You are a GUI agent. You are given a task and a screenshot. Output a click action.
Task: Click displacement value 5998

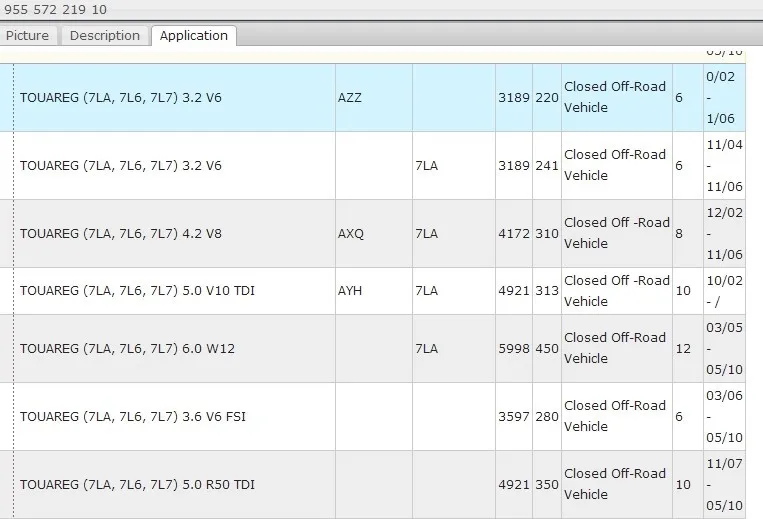[x=514, y=348]
